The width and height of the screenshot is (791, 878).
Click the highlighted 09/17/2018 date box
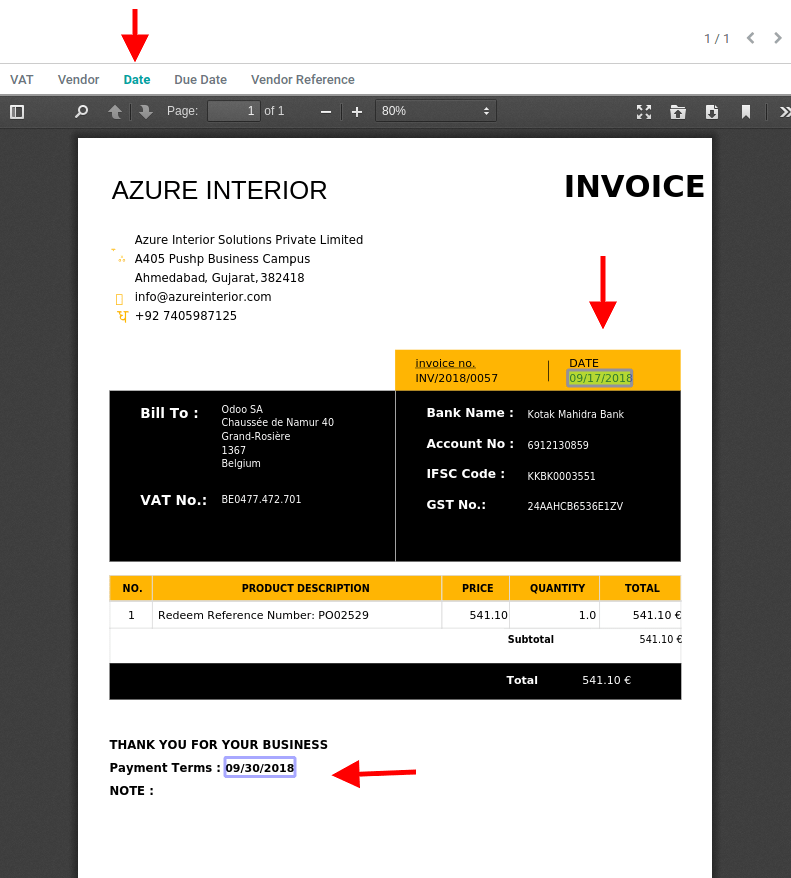point(600,378)
